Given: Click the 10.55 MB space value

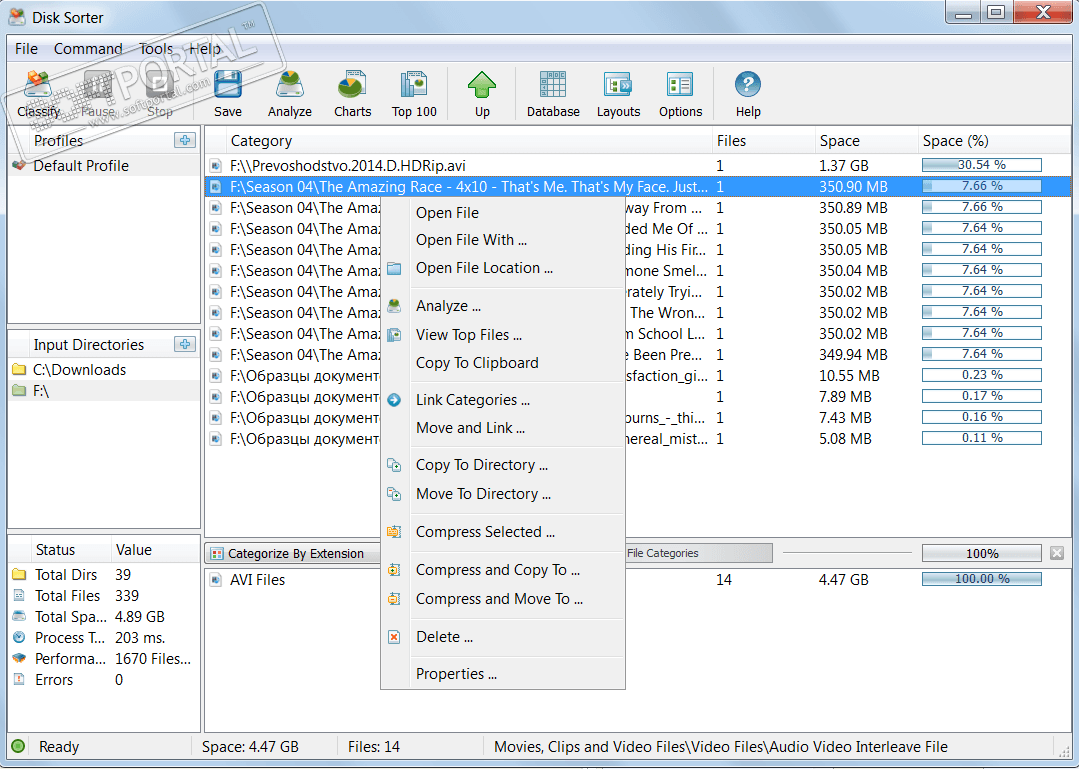Looking at the screenshot, I should (x=848, y=376).
